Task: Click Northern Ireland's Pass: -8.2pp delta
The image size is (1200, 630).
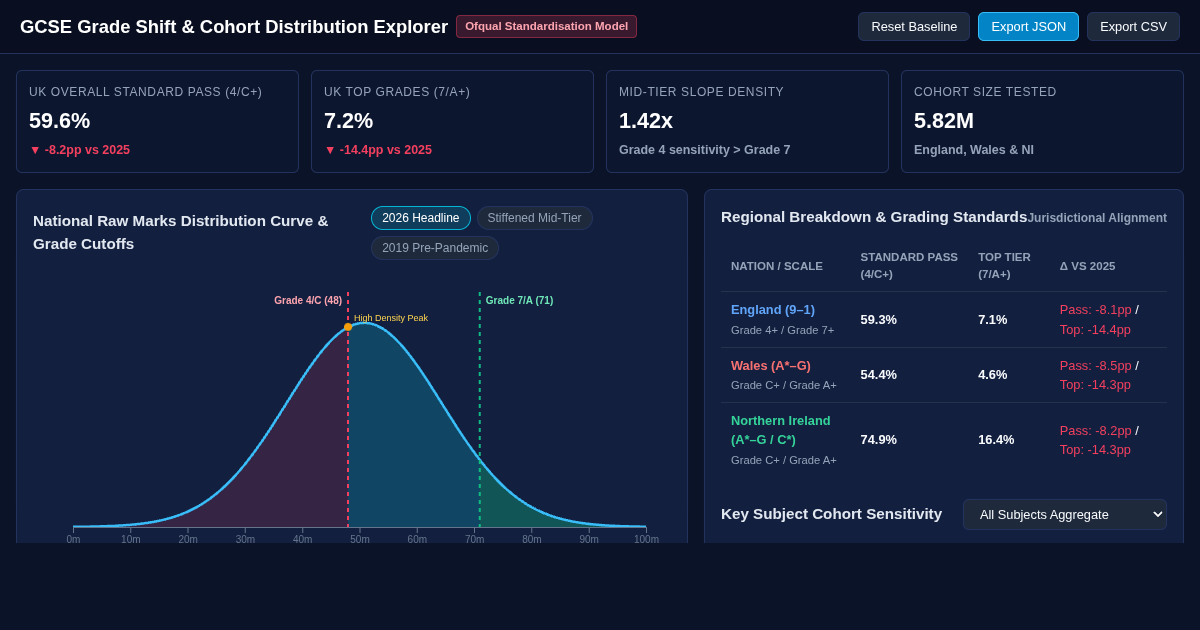Action: point(1096,431)
